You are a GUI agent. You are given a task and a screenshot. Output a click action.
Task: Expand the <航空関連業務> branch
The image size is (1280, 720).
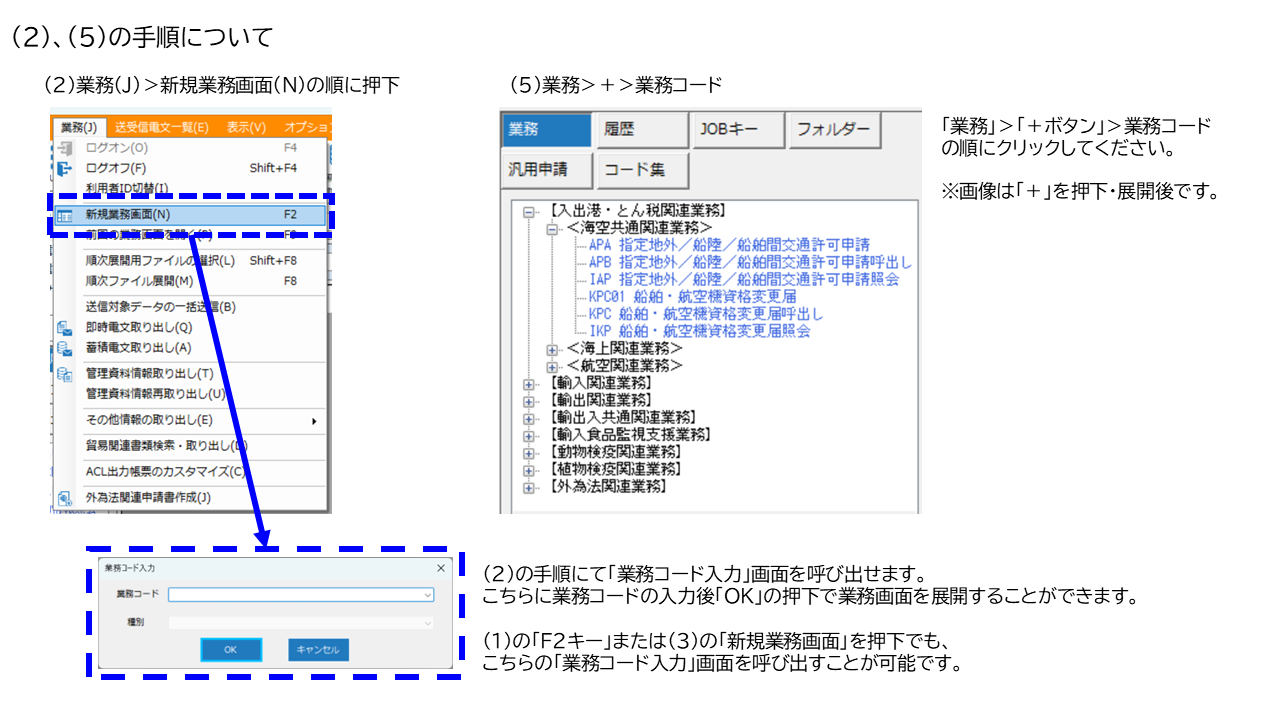click(552, 368)
